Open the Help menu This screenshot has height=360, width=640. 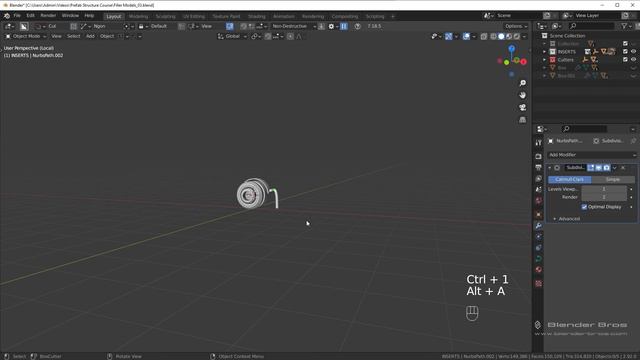click(x=89, y=16)
